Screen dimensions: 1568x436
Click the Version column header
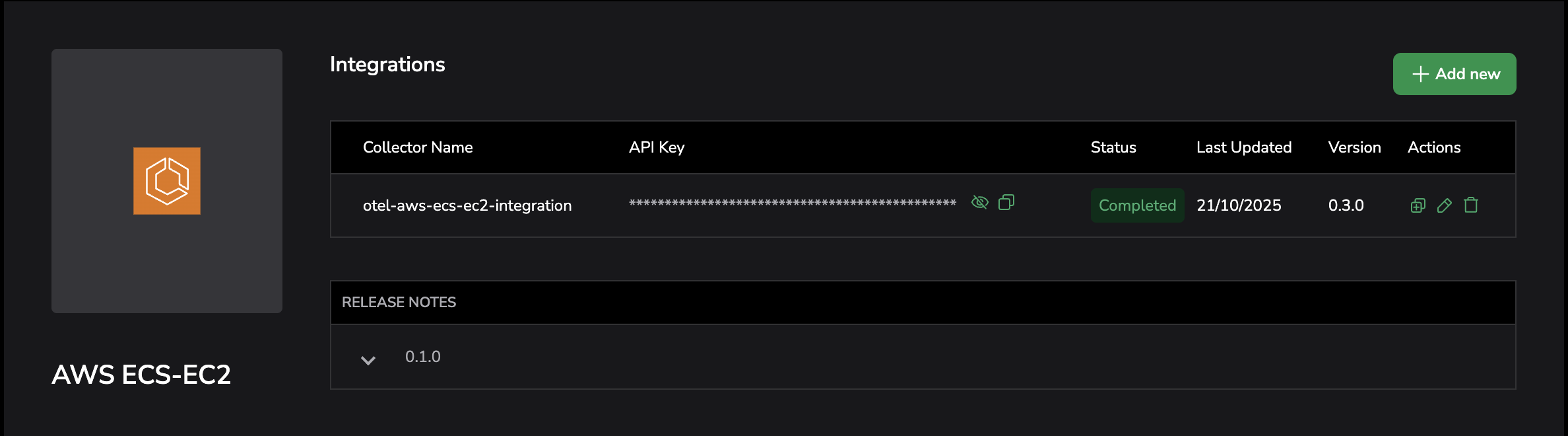(x=1354, y=147)
